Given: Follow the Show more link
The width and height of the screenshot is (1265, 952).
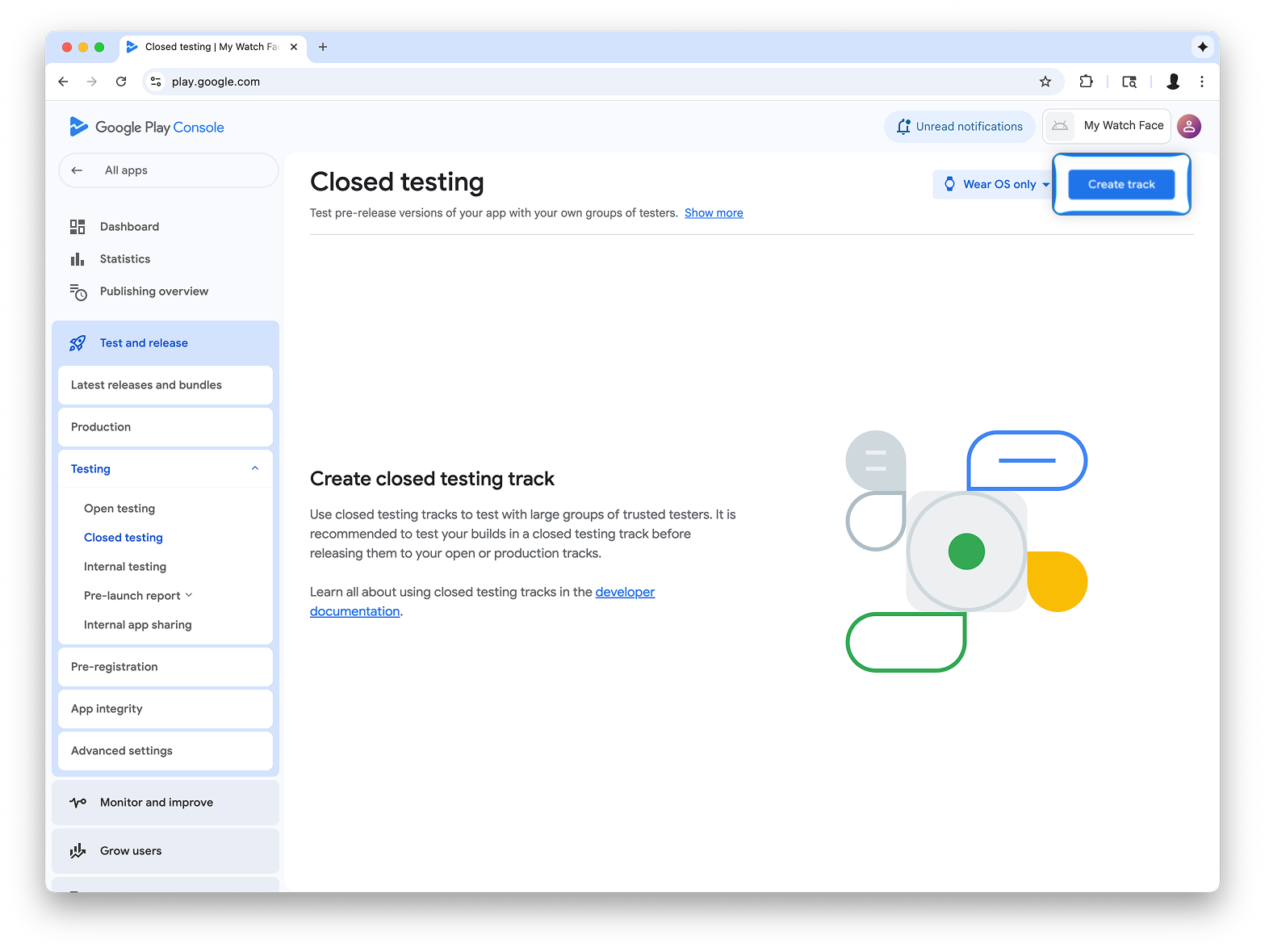Looking at the screenshot, I should (714, 213).
